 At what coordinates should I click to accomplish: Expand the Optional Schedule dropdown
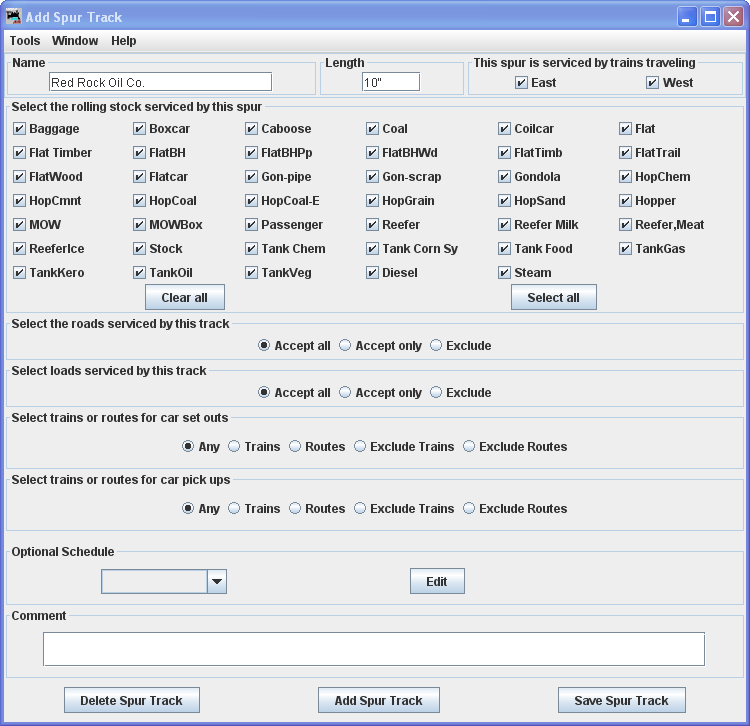click(x=217, y=582)
